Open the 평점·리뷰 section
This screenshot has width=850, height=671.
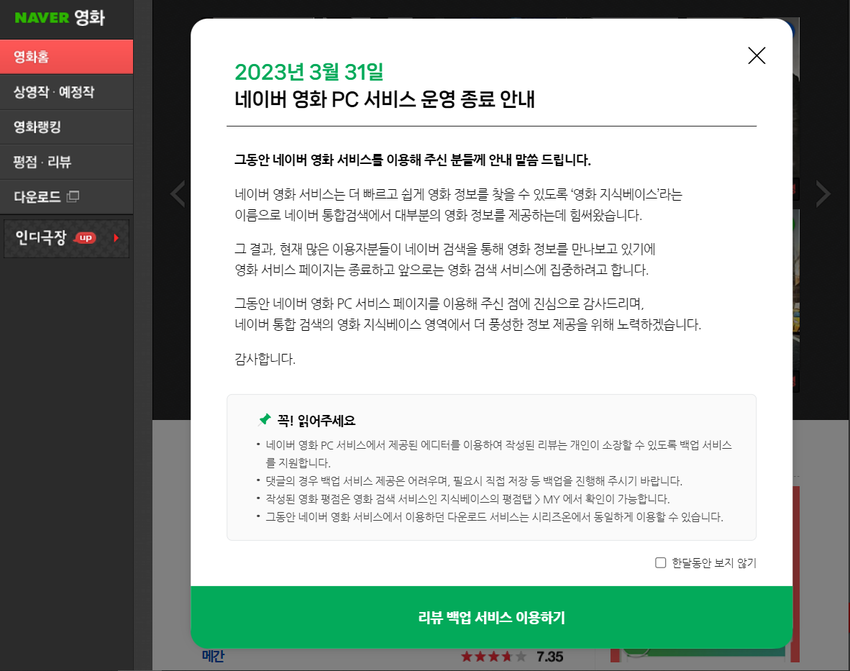tap(42, 162)
